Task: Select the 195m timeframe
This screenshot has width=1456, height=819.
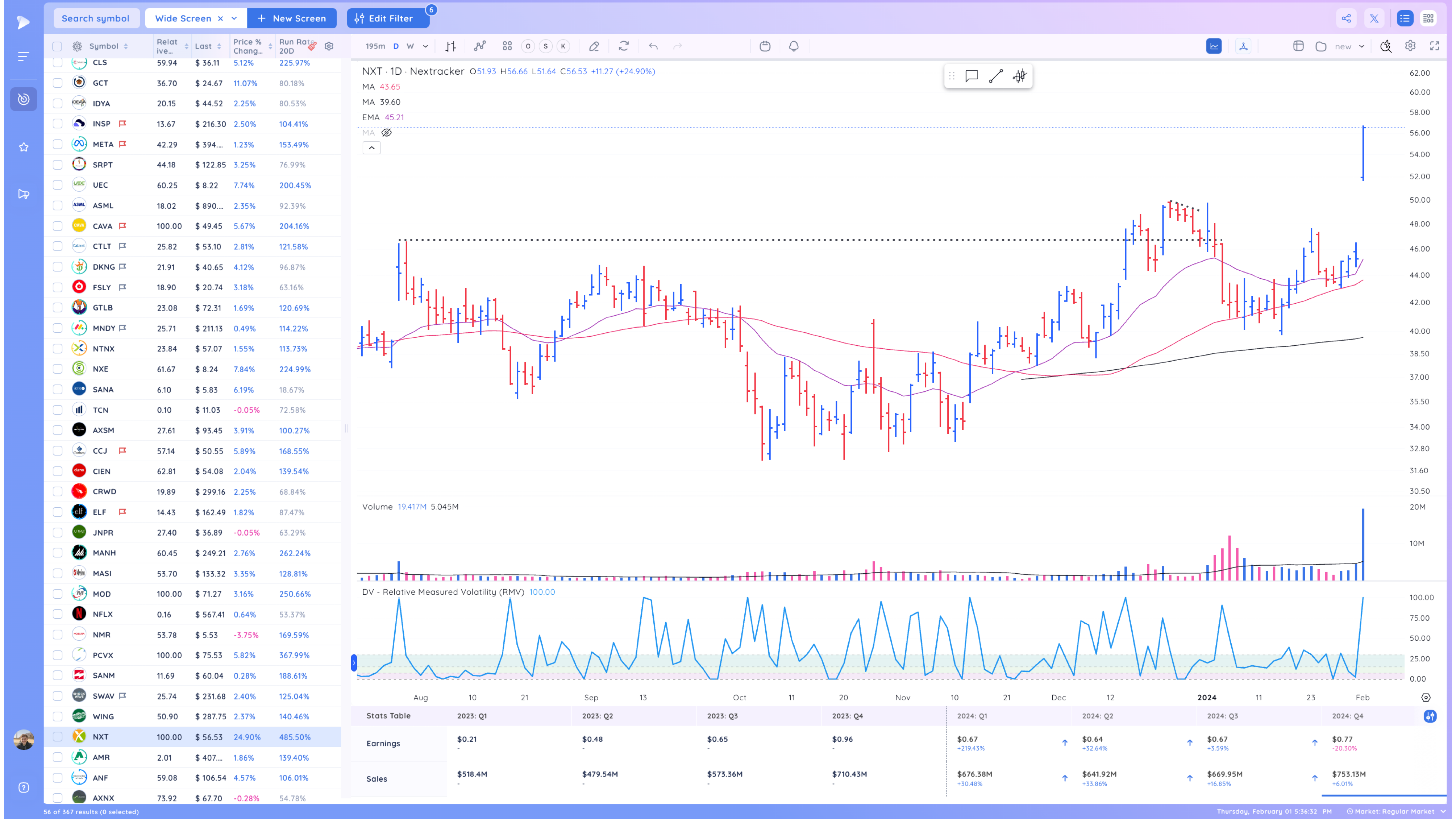Action: (375, 46)
